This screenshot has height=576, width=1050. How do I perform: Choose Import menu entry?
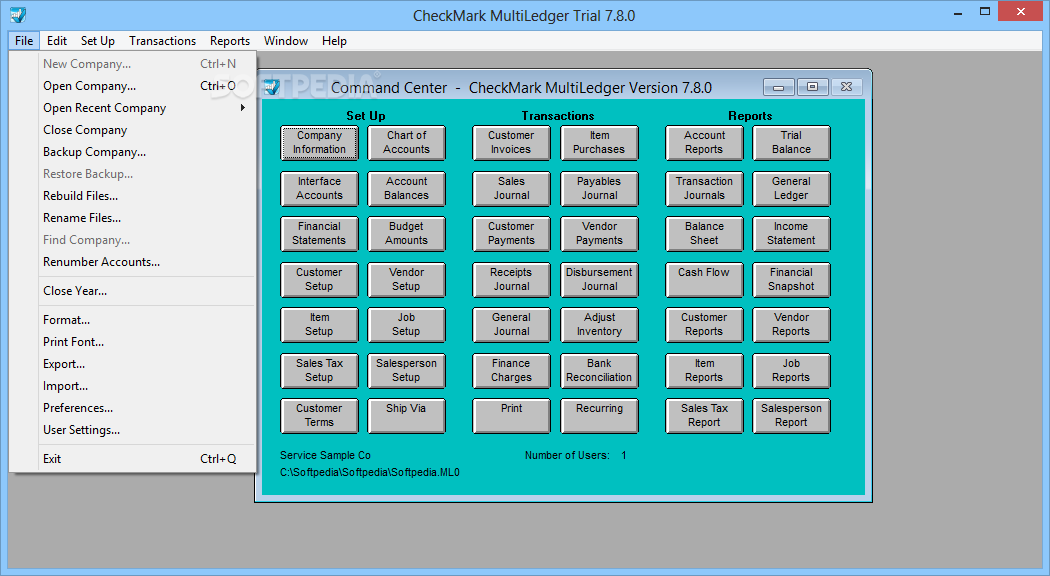(x=133, y=386)
